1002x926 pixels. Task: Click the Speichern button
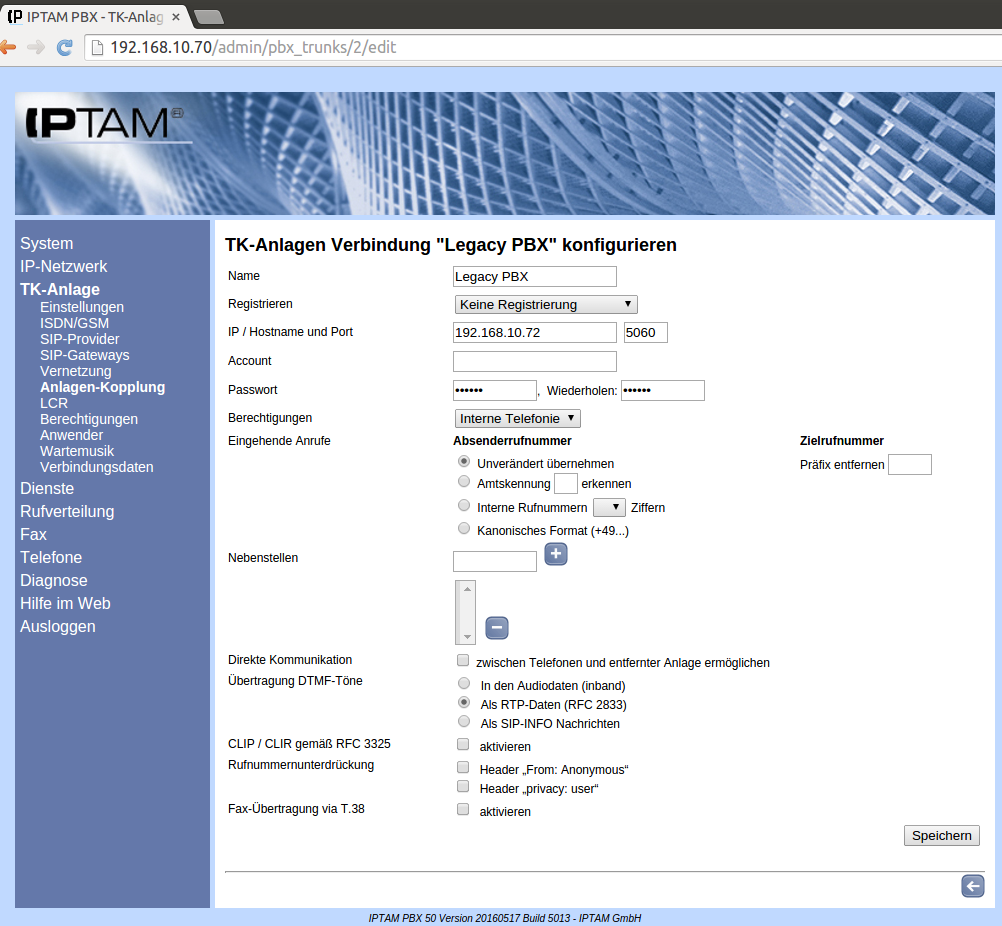click(x=940, y=836)
